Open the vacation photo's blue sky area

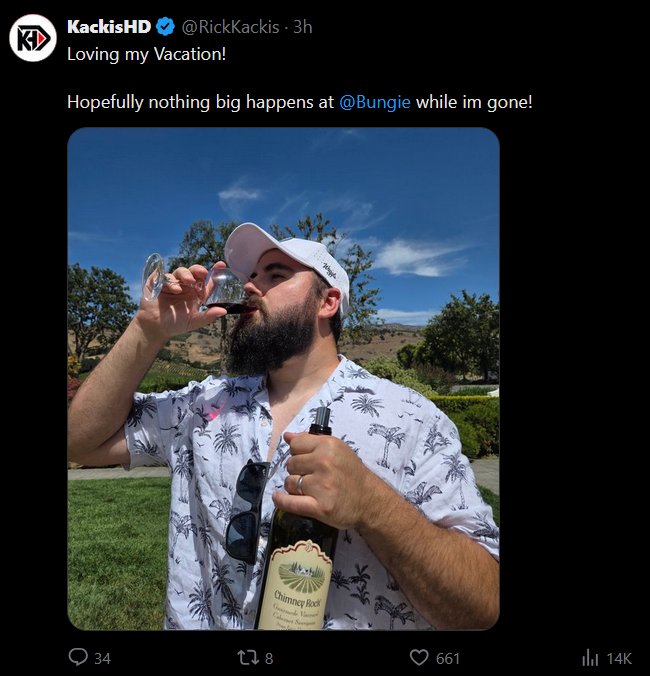pyautogui.click(x=400, y=180)
